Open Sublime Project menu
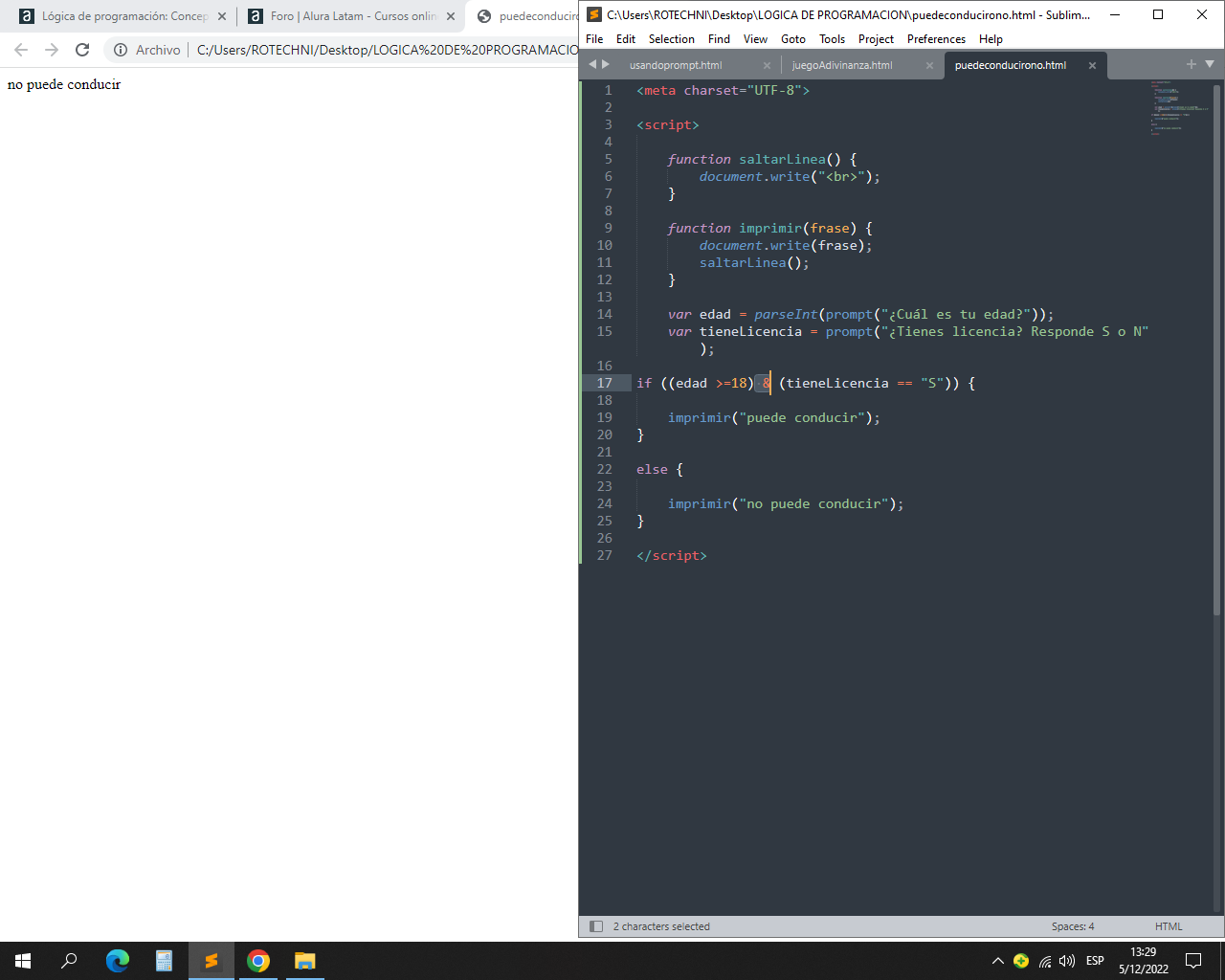The image size is (1225, 980). pos(876,39)
